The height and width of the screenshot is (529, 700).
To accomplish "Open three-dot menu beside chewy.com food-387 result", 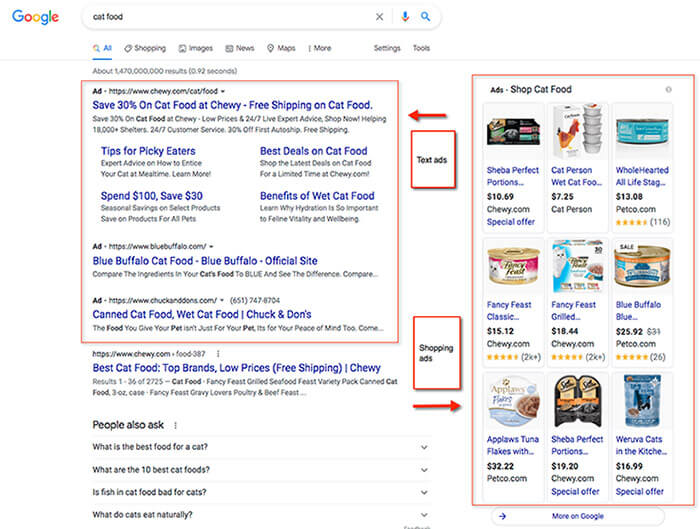I will [218, 354].
